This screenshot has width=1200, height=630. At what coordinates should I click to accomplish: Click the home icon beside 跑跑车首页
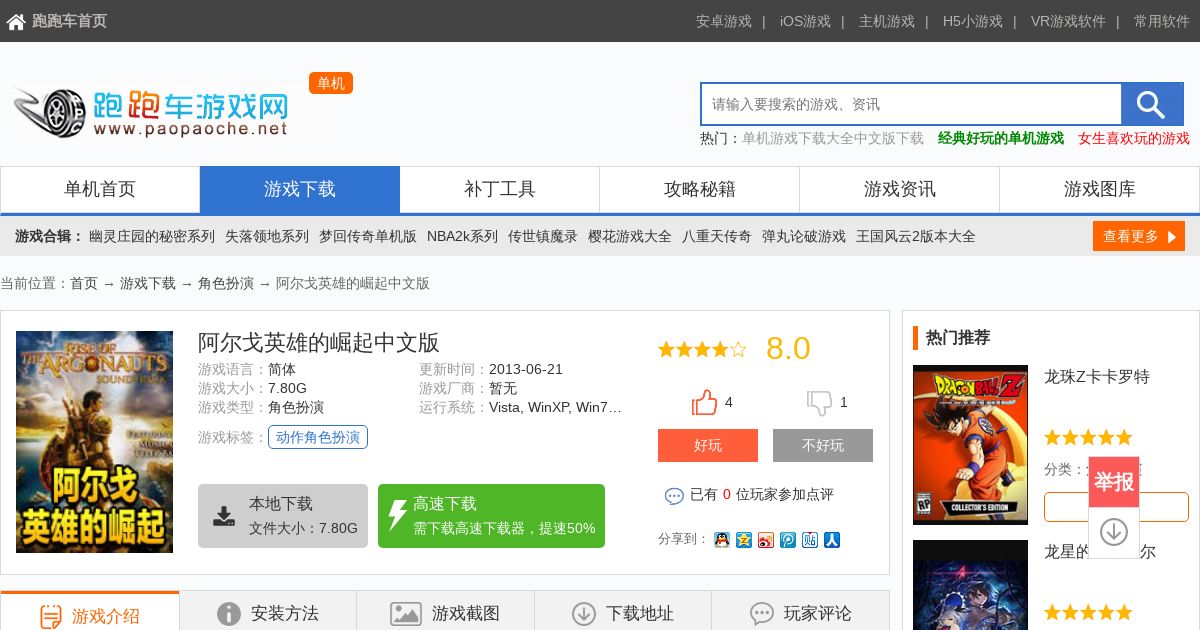click(16, 21)
